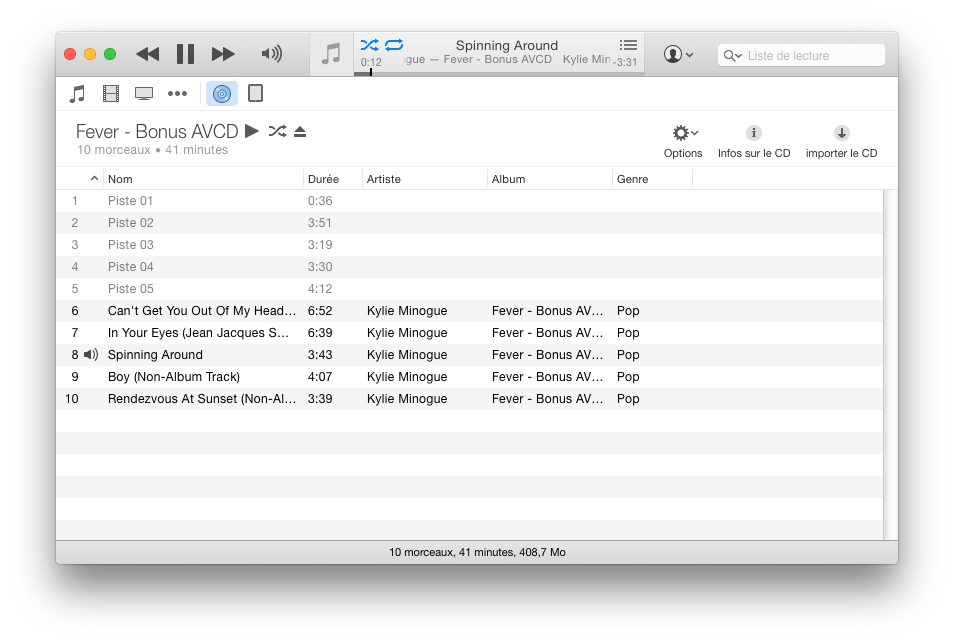Screen dimensions: 954x644
Task: Show more library categories
Action: 177,94
